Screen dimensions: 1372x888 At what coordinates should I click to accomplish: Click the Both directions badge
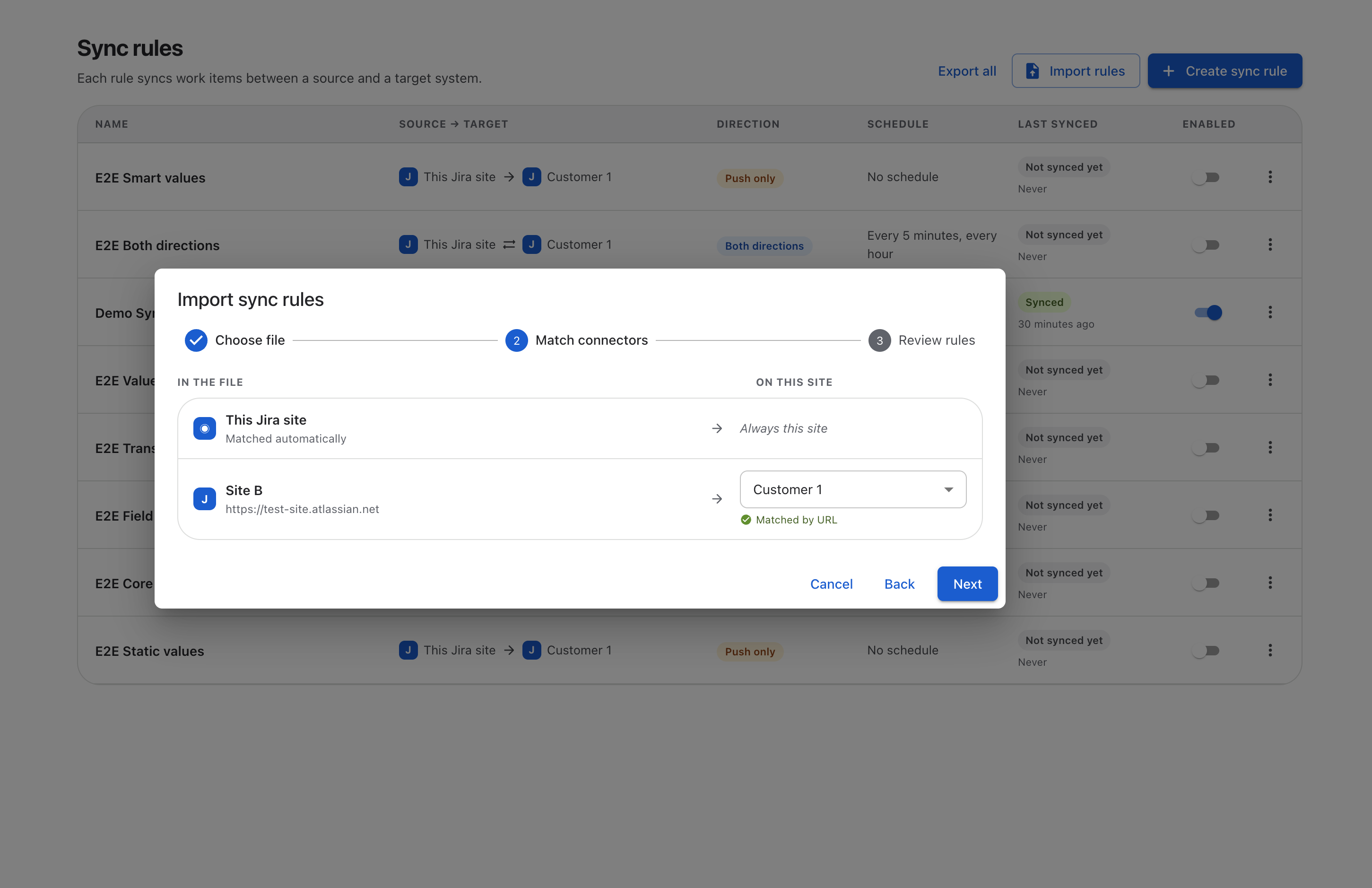tap(764, 245)
